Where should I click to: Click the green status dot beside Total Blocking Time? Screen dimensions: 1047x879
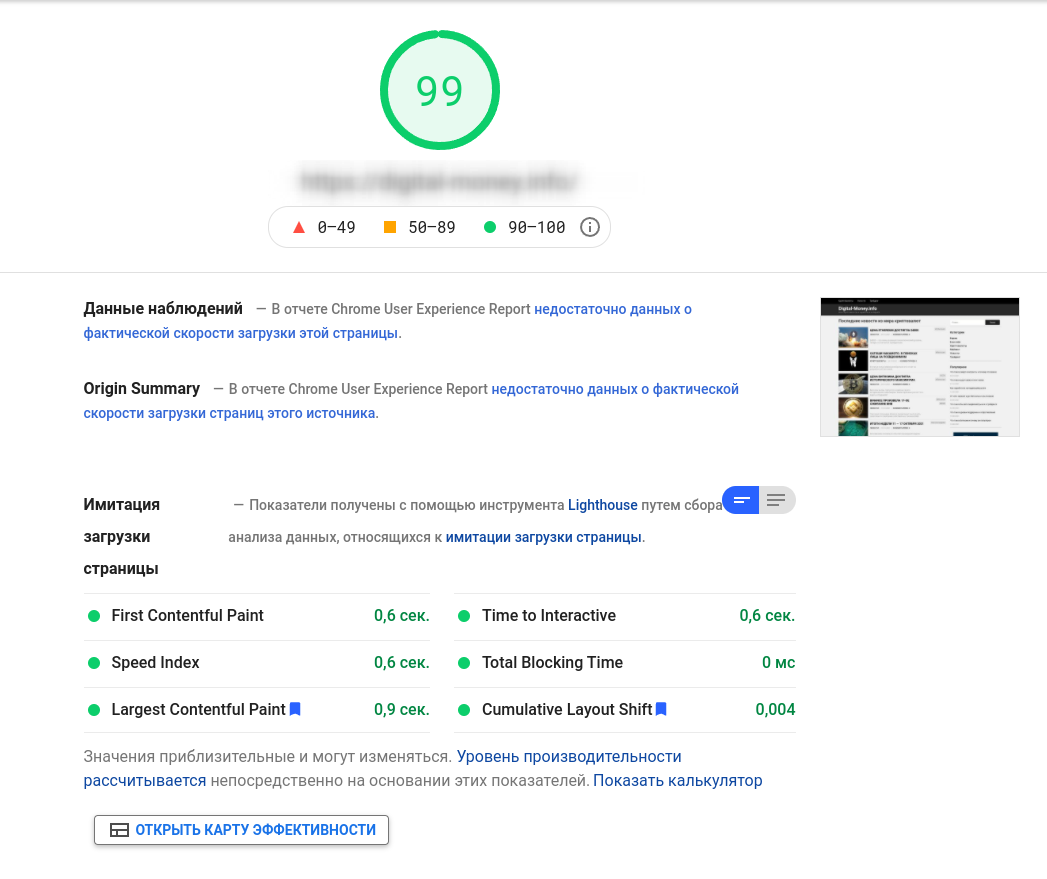coord(464,663)
